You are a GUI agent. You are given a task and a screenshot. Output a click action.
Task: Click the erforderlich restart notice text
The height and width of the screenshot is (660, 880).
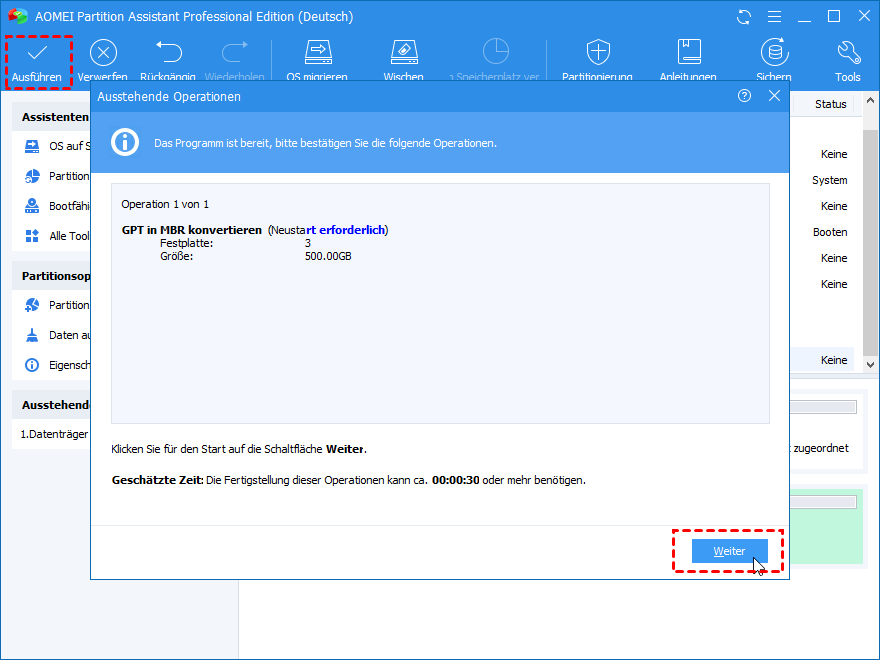pyautogui.click(x=352, y=230)
